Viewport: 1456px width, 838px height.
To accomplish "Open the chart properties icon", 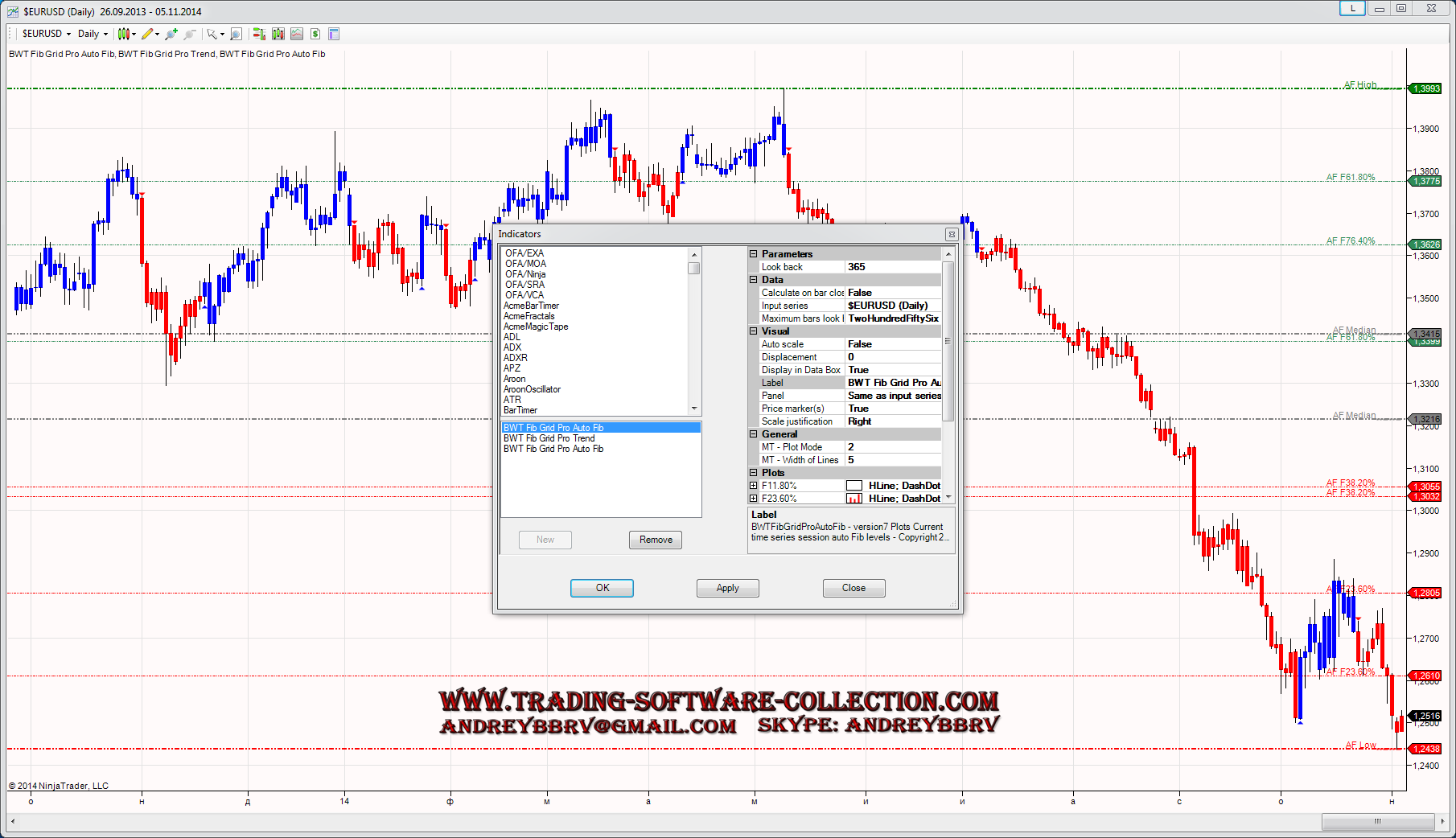I will [x=334, y=34].
